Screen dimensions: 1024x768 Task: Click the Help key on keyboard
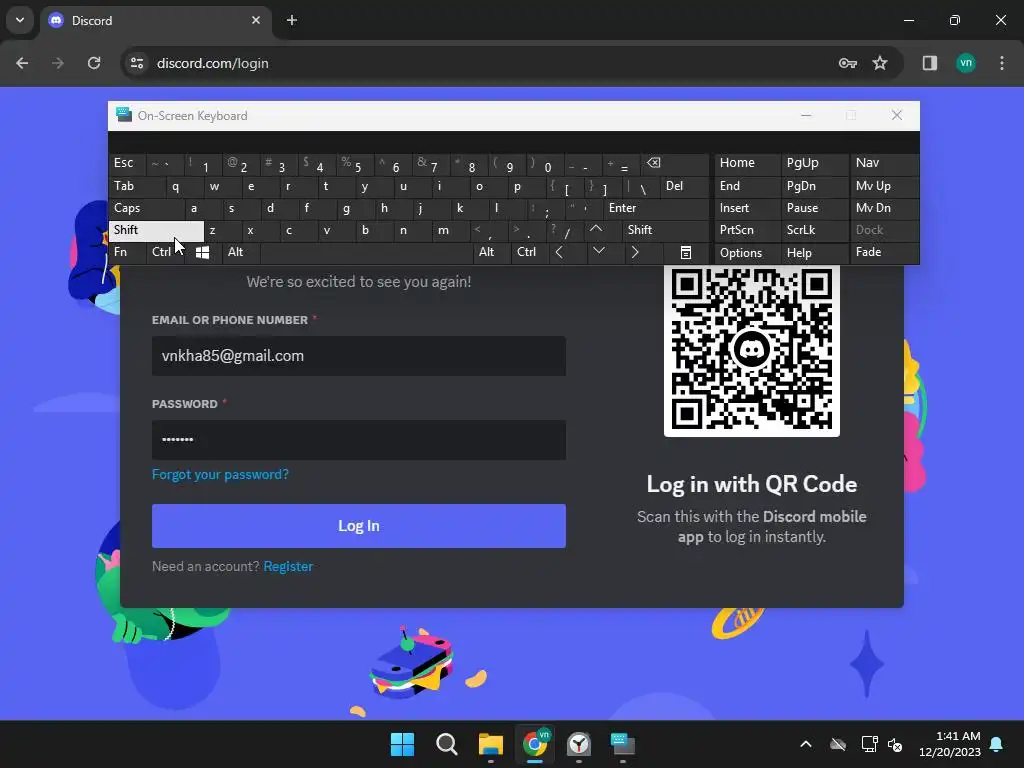814,253
